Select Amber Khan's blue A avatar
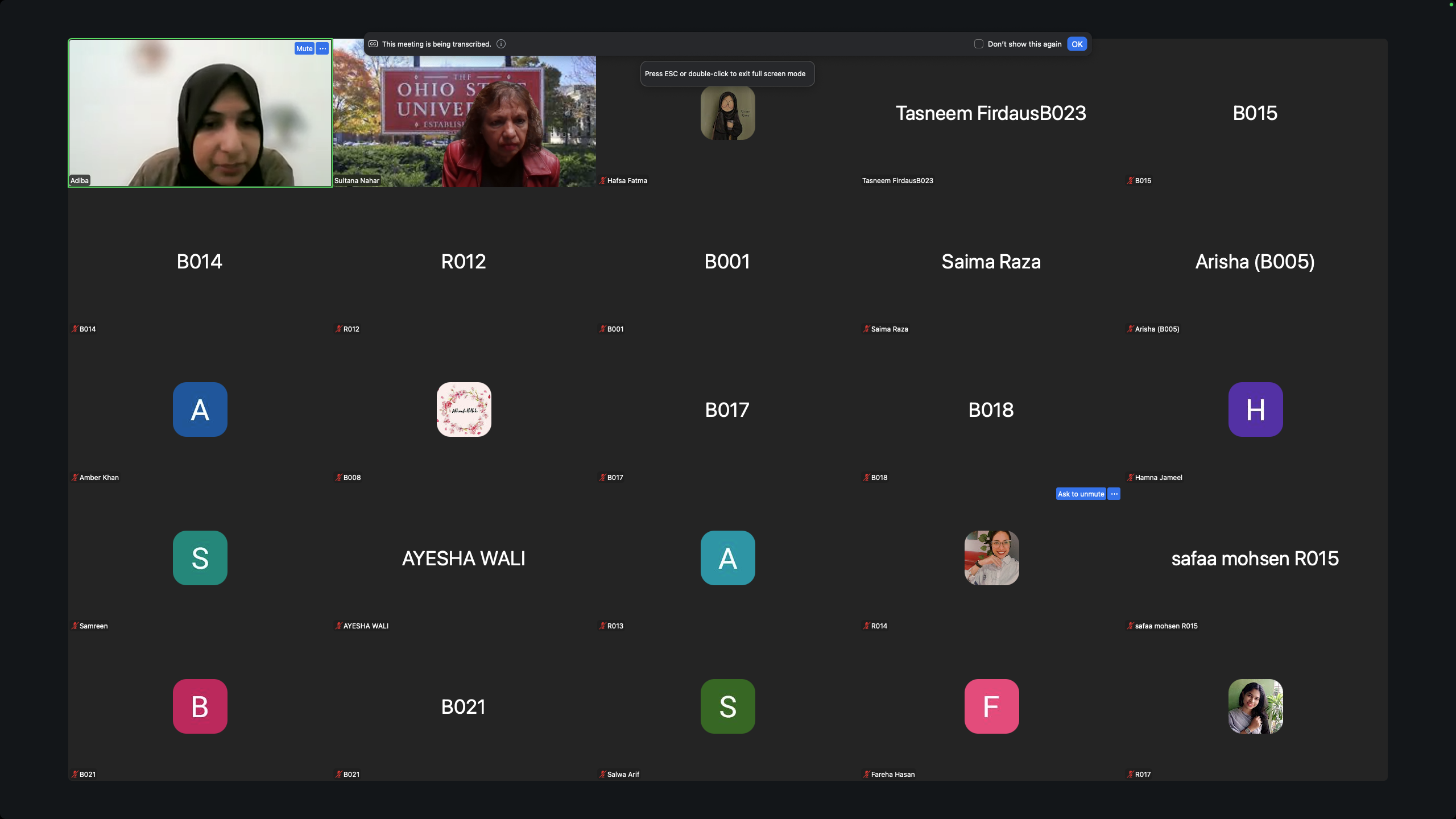1456x819 pixels. click(x=200, y=409)
